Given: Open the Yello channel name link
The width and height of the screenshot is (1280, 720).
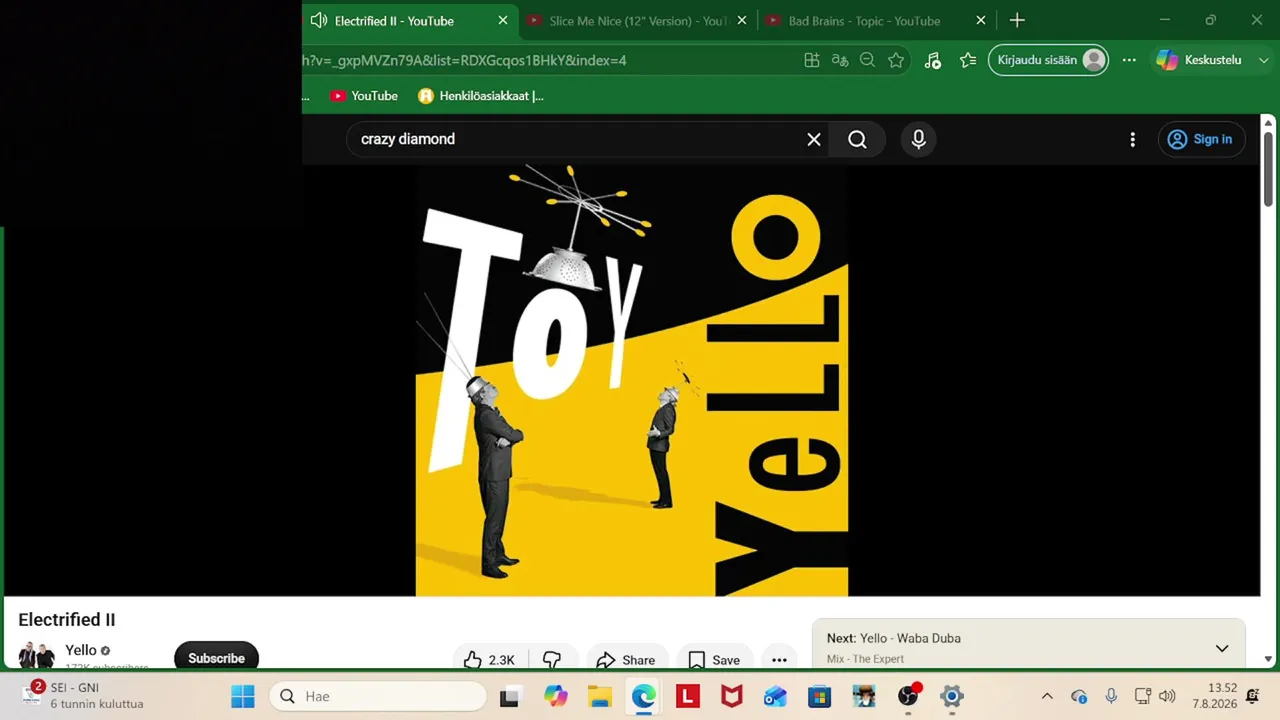Looking at the screenshot, I should coord(81,650).
